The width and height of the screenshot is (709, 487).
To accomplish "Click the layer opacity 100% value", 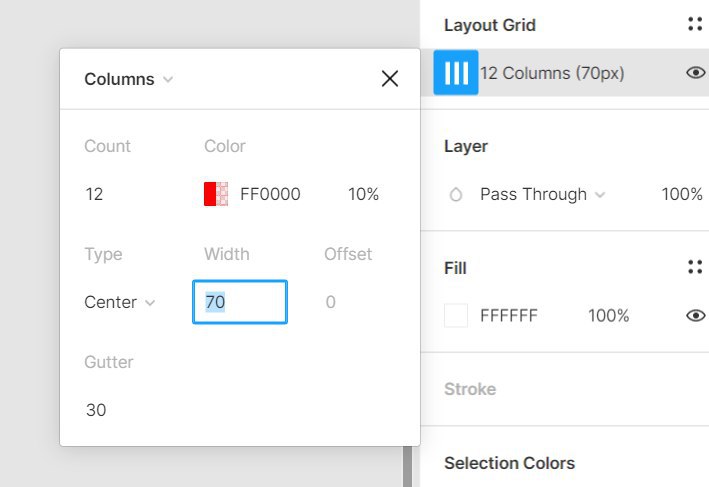I will click(x=682, y=194).
